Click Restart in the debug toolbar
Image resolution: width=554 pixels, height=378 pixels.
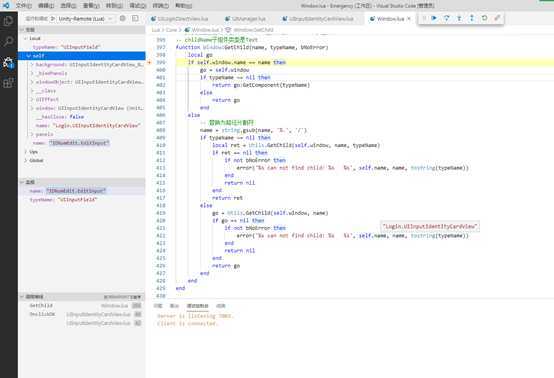coord(484,18)
